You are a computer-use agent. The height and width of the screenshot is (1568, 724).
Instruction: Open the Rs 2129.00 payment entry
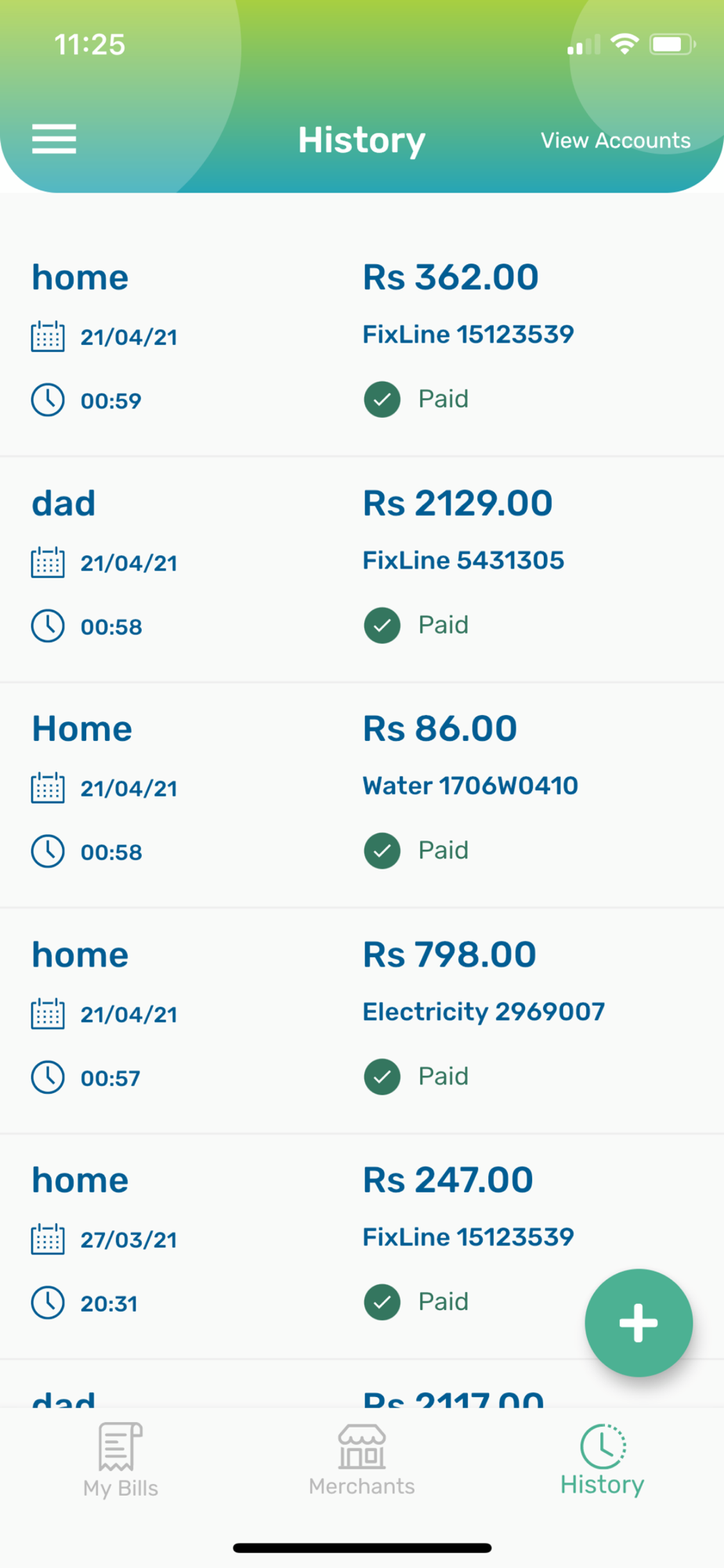(x=362, y=569)
